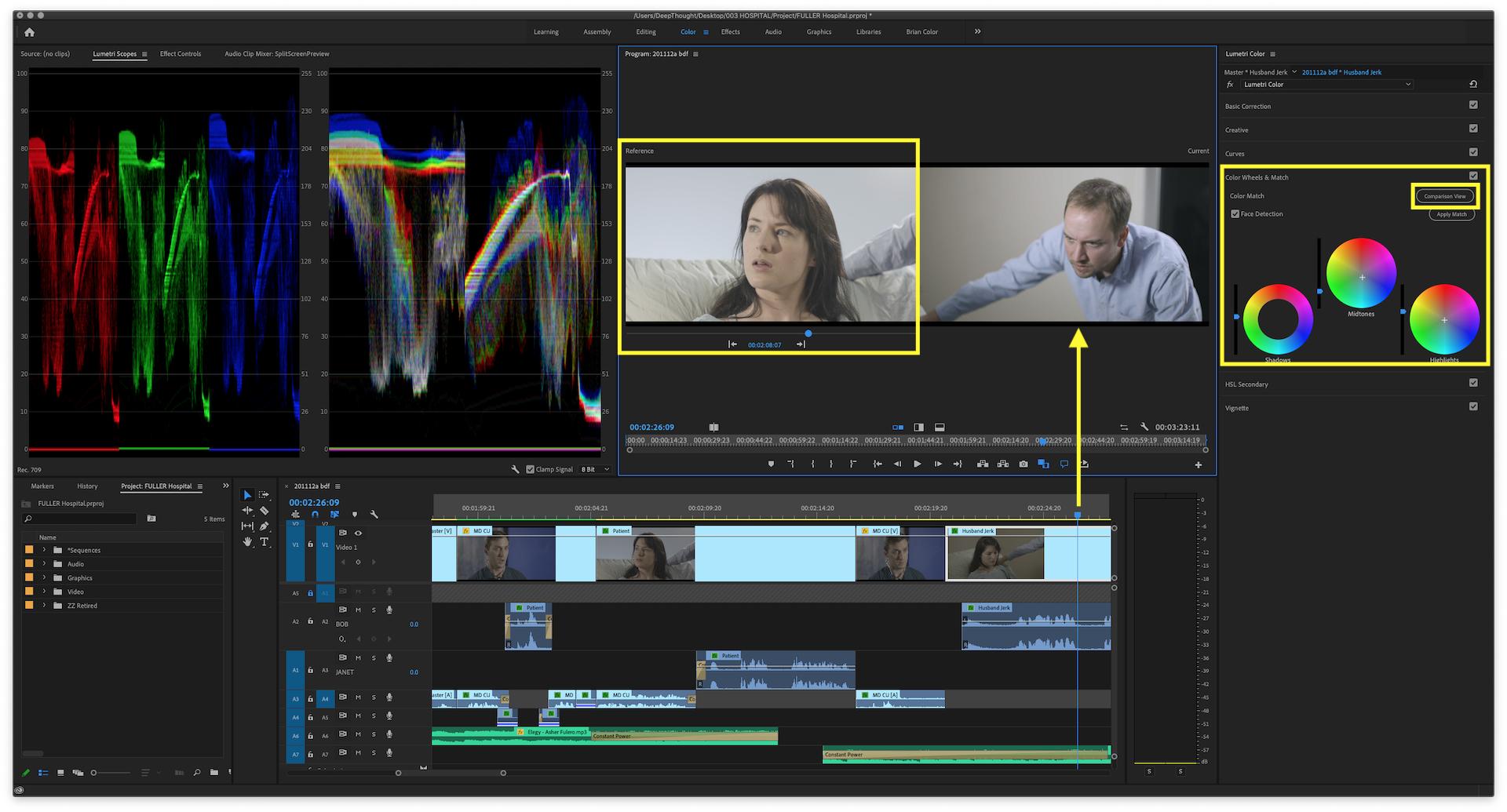The height and width of the screenshot is (812, 1507).
Task: Toggle Clamp Signal checkbox in scopes
Action: point(530,469)
